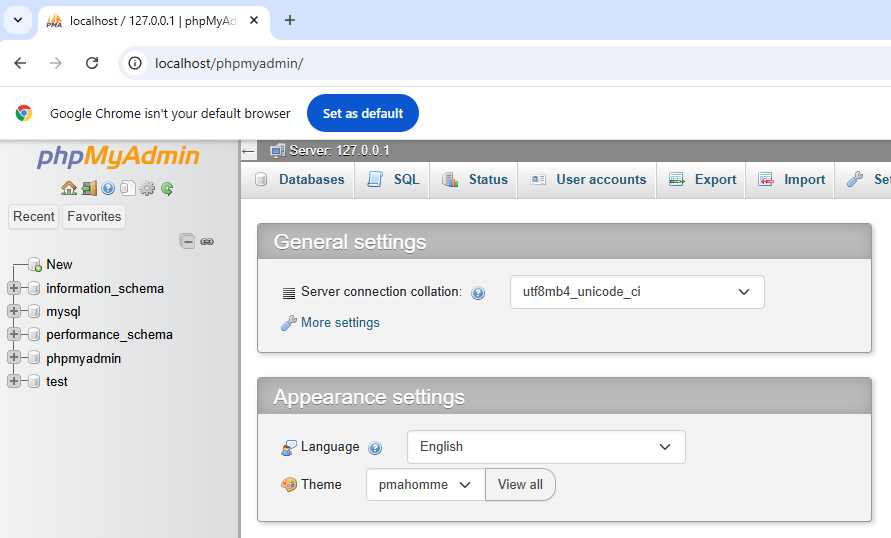The width and height of the screenshot is (891, 538).
Task: Select the performance_schema database
Action: [x=109, y=335]
